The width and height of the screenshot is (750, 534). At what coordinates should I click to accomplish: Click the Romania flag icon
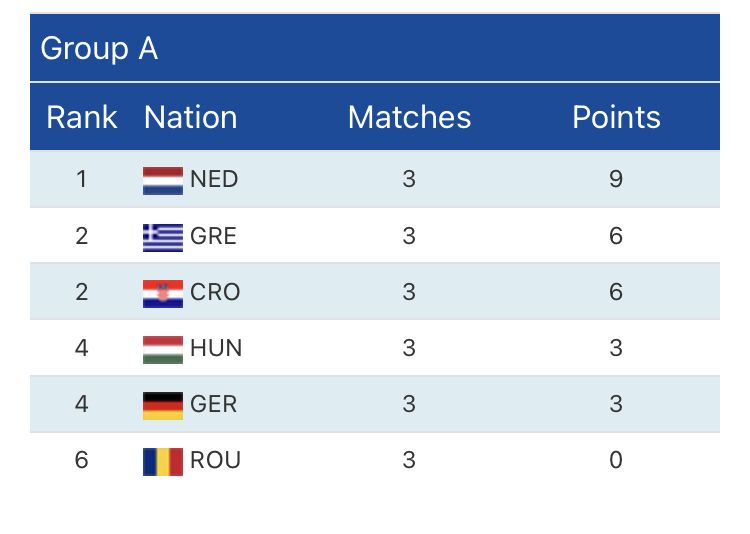(163, 460)
